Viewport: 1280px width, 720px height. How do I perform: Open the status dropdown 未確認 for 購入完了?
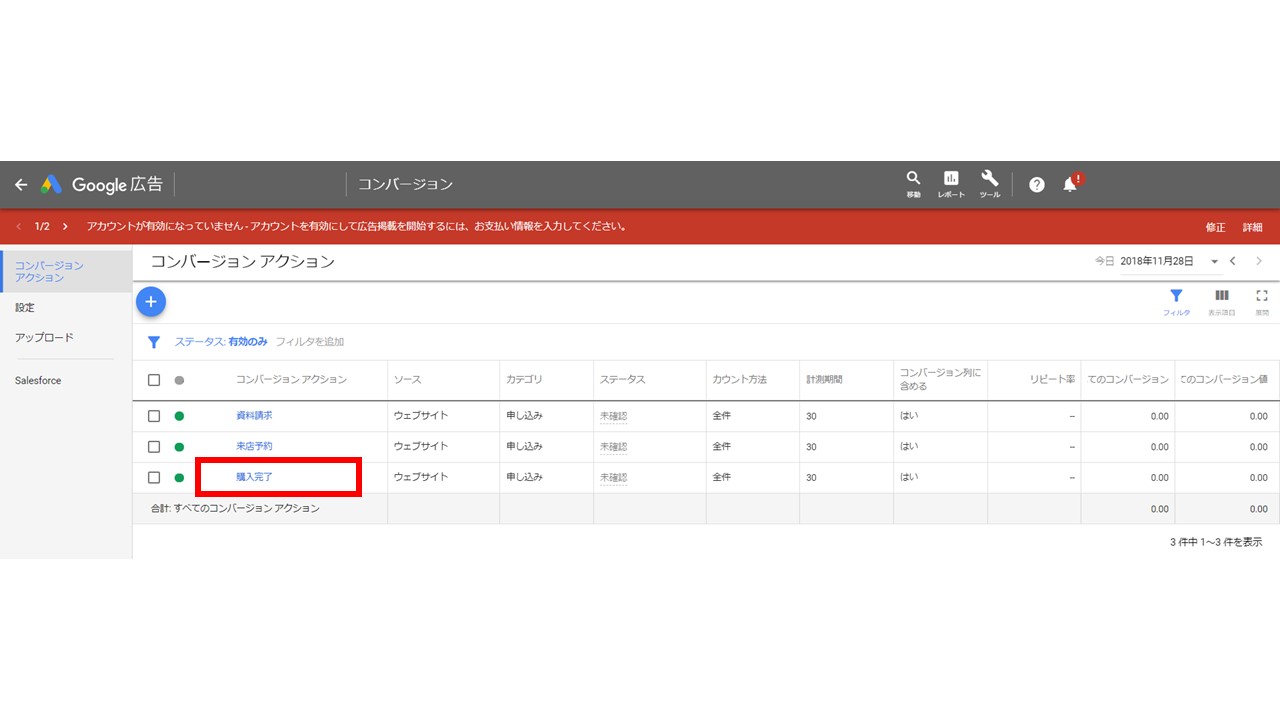[x=613, y=478]
